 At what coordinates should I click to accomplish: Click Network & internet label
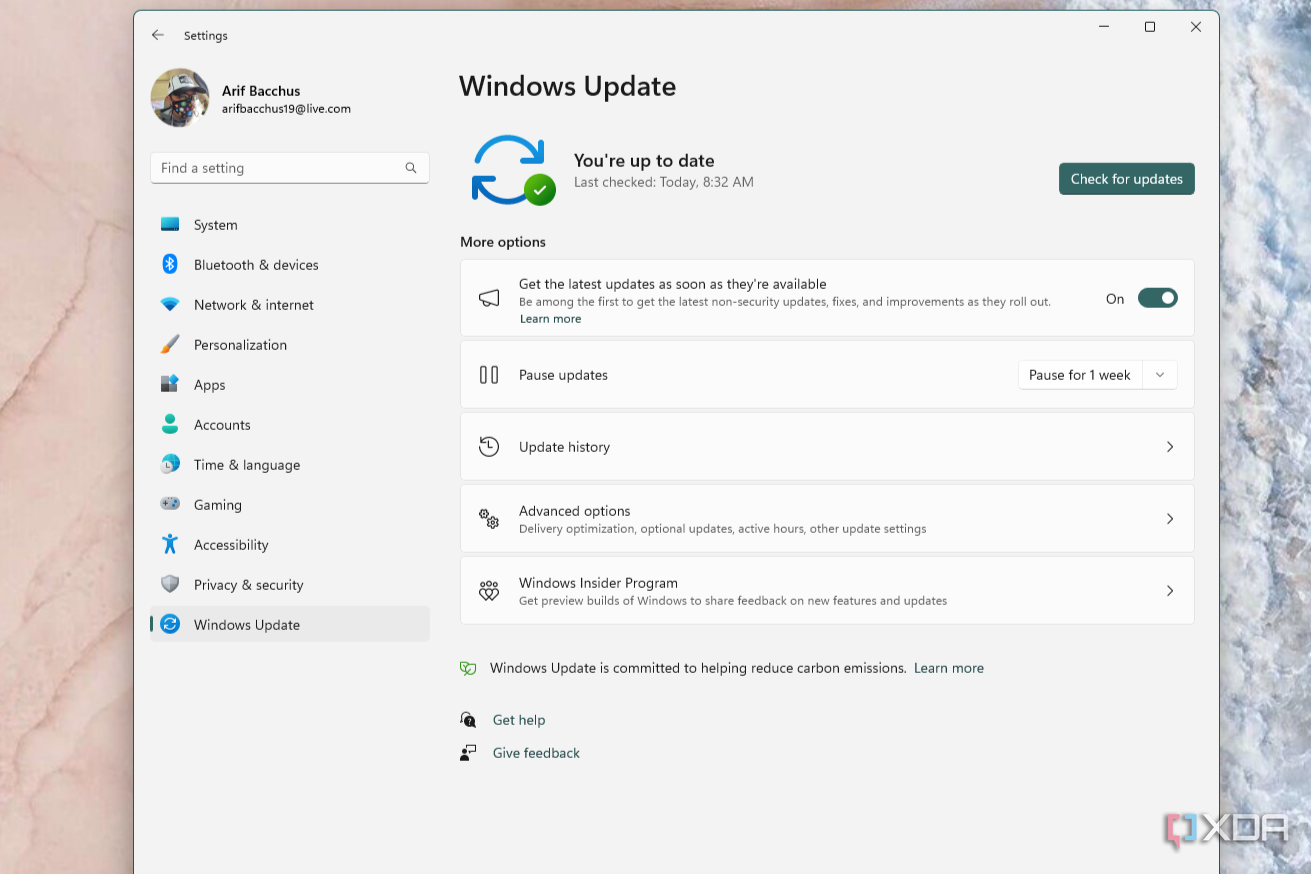pos(254,305)
